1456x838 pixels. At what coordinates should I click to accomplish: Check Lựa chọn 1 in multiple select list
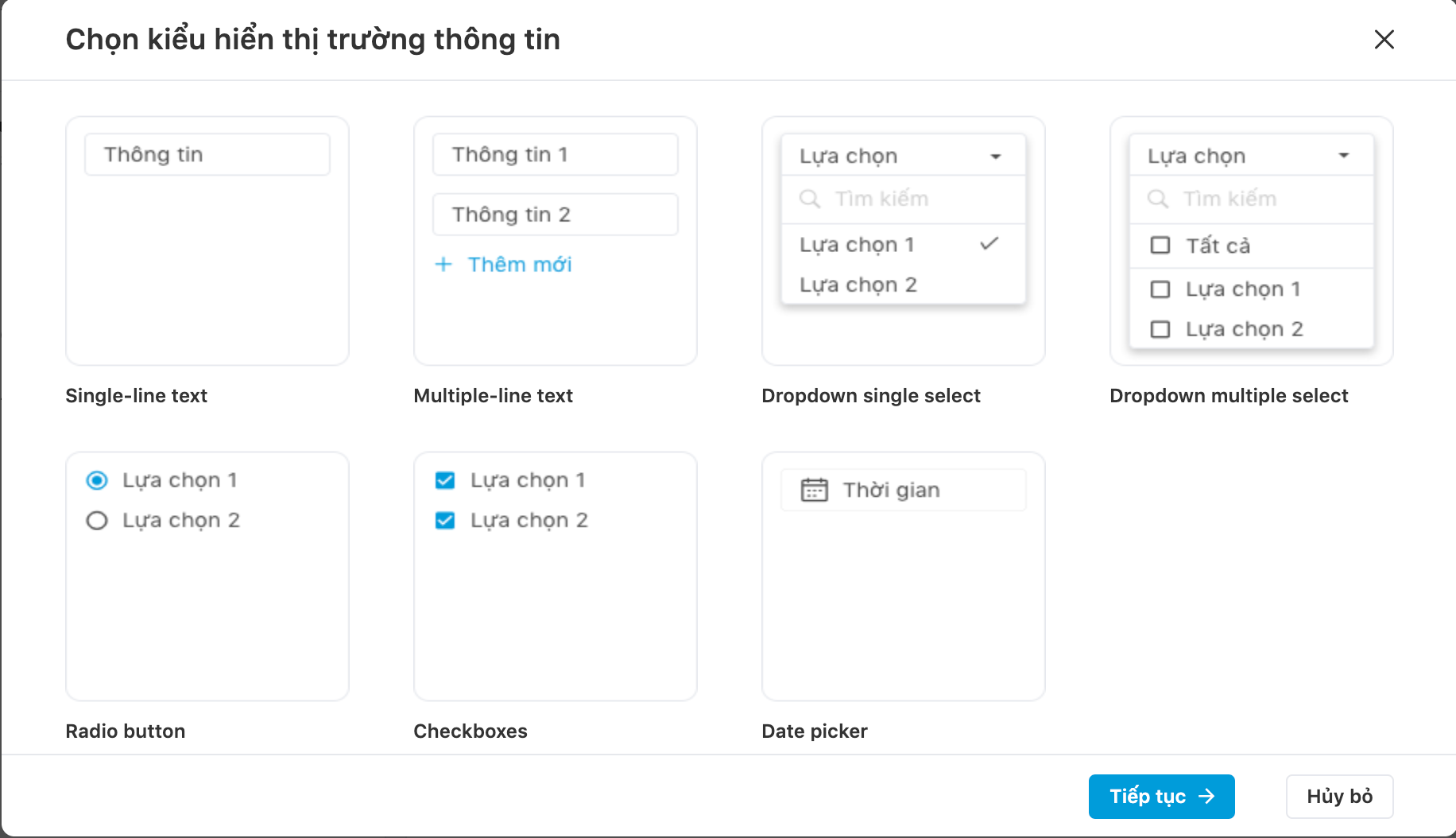[1160, 289]
